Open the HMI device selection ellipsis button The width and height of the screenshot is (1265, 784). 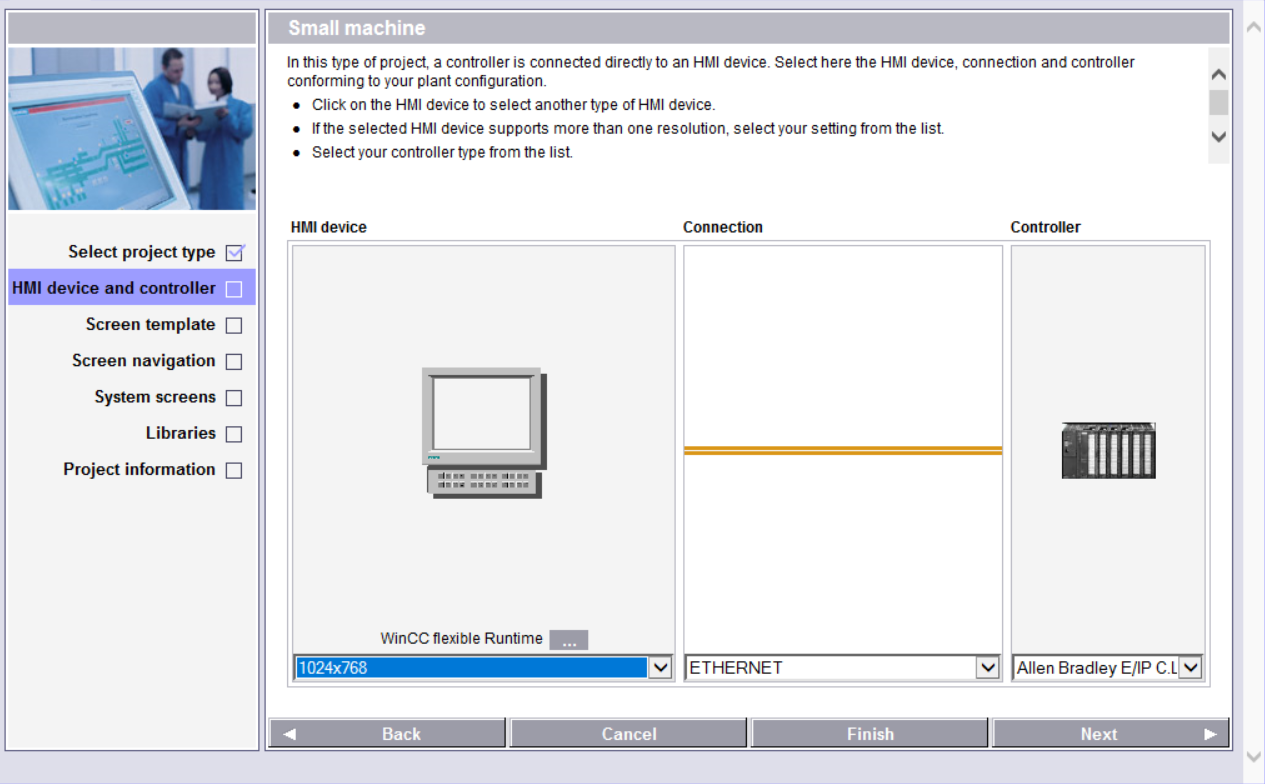[x=569, y=640]
